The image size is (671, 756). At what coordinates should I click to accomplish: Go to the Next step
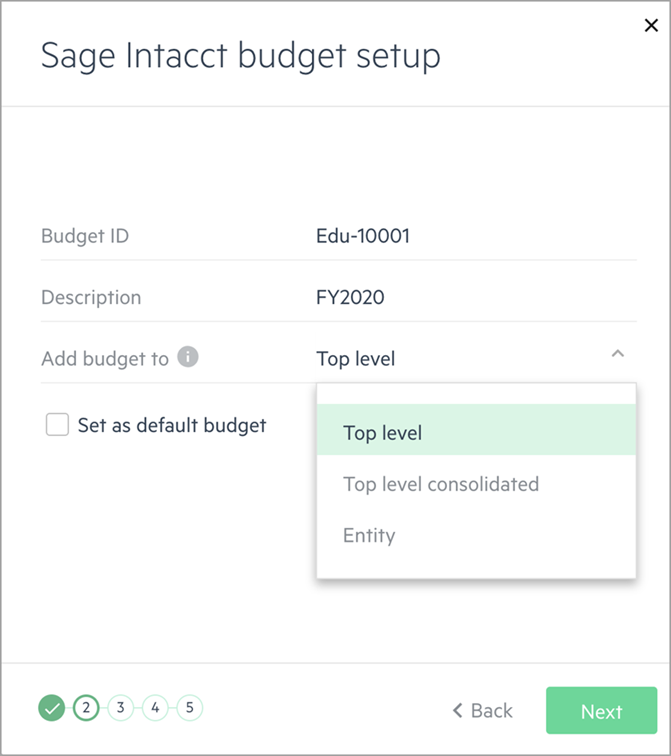601,710
